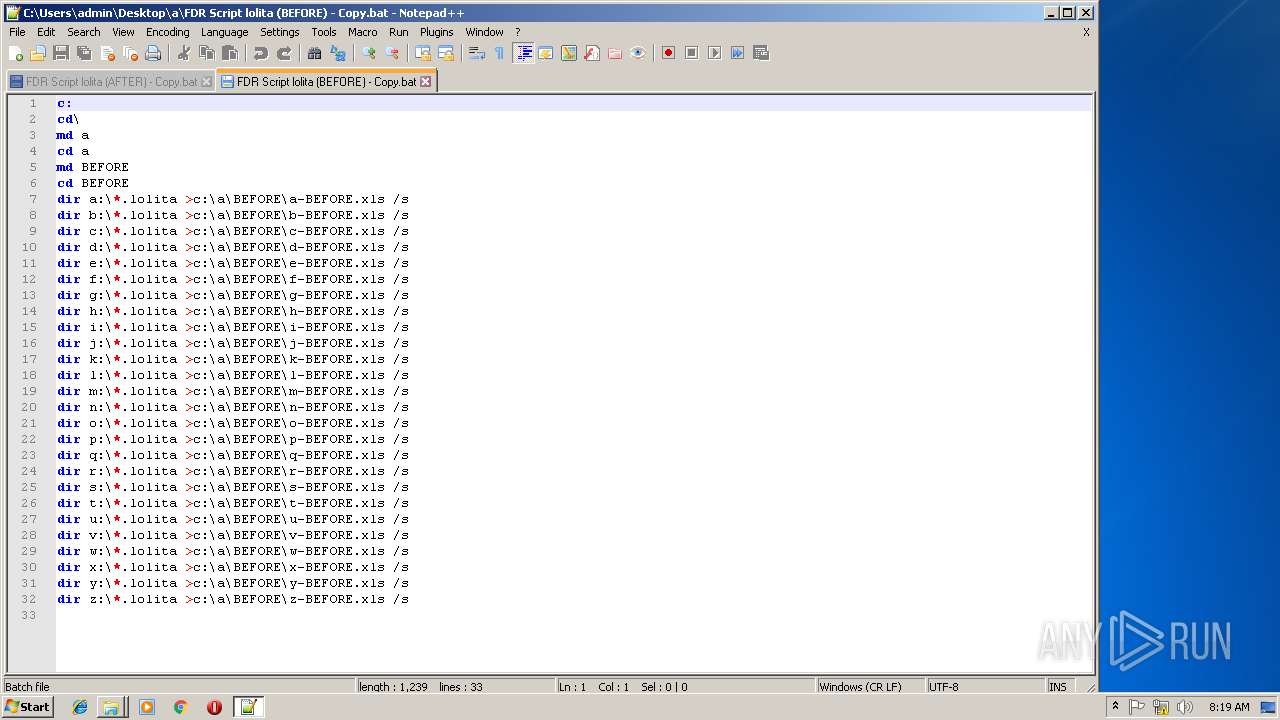This screenshot has width=1280, height=720.
Task: Play back the recorded macro
Action: click(714, 53)
